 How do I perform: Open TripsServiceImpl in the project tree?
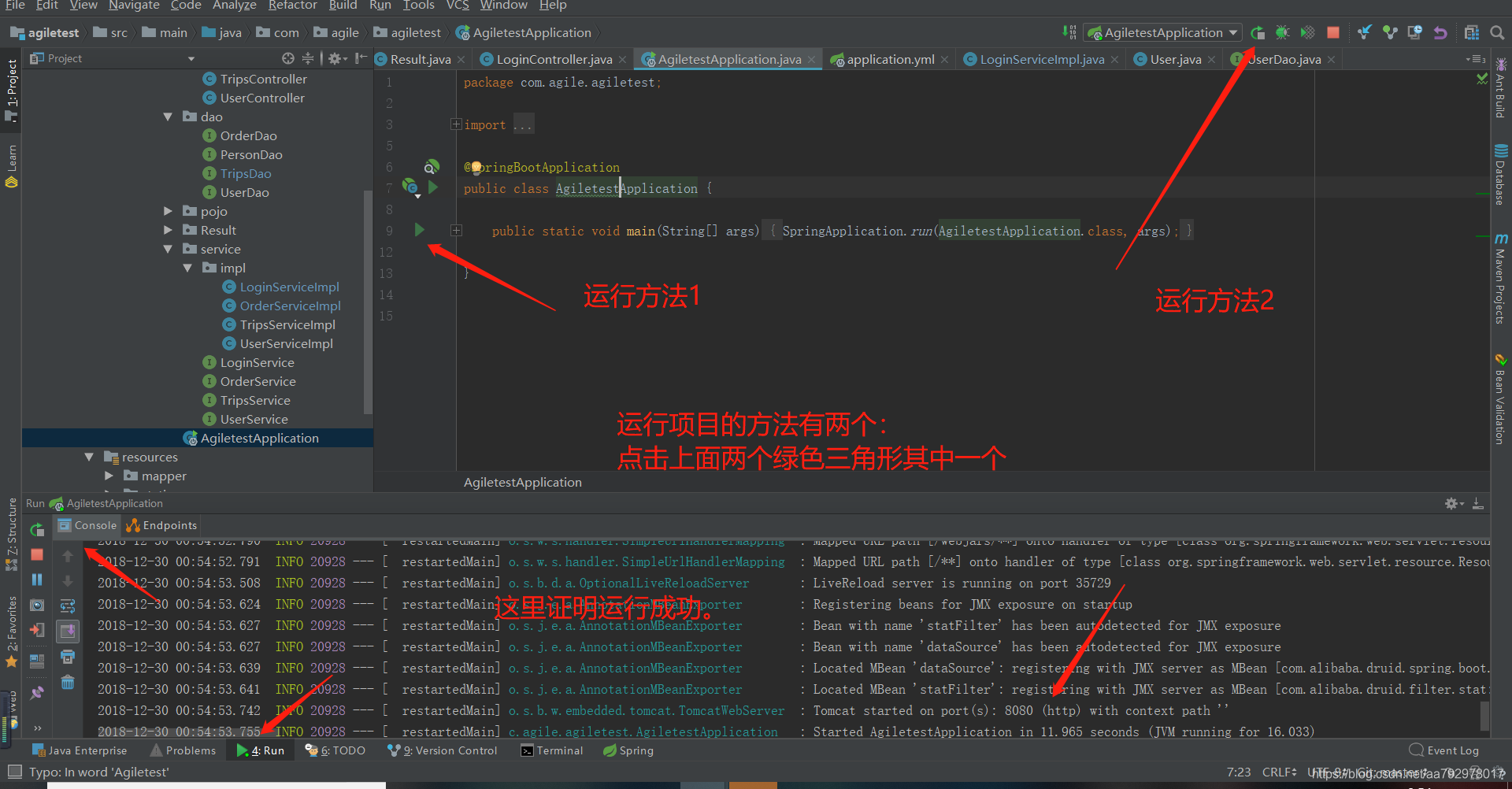(x=287, y=324)
